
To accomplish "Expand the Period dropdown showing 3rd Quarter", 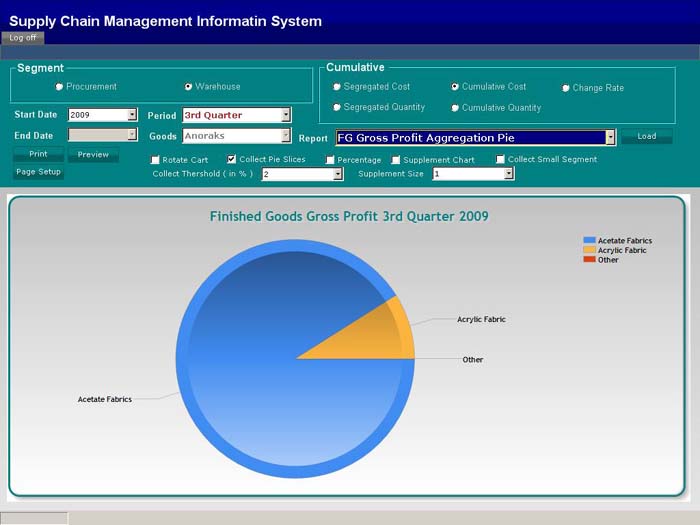I will 286,115.
